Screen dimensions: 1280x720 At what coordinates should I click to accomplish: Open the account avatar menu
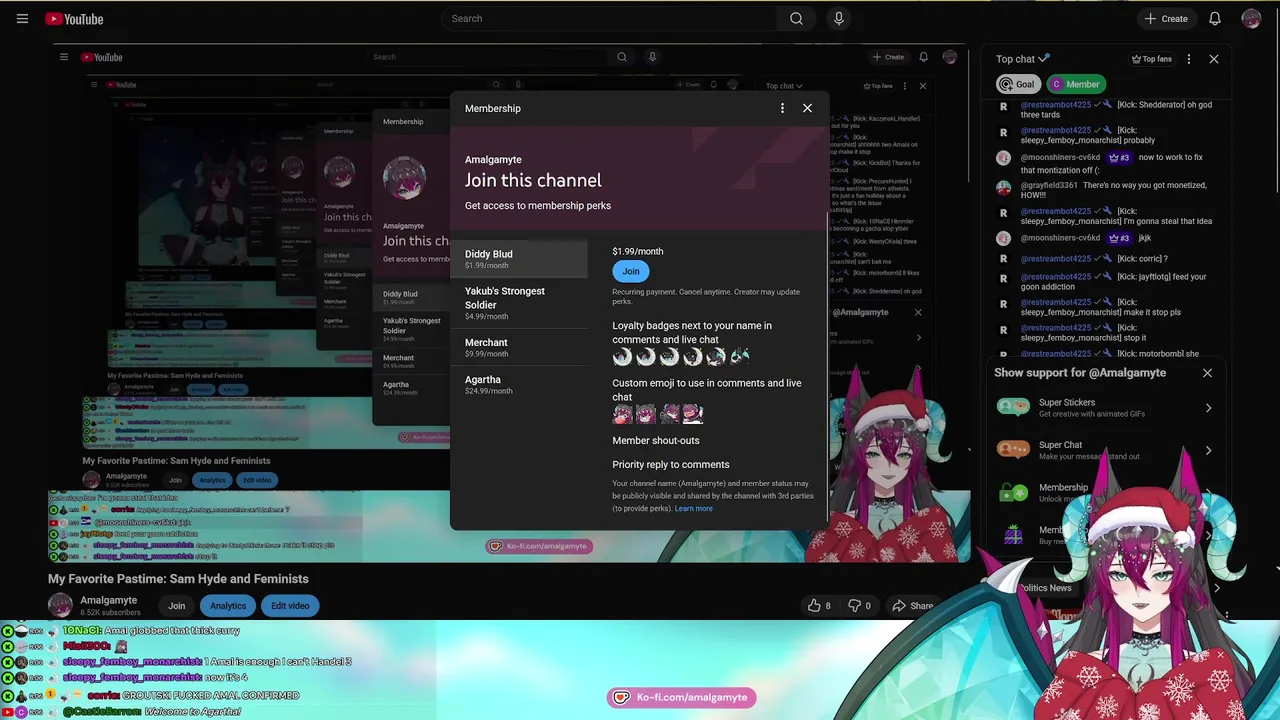(1251, 18)
